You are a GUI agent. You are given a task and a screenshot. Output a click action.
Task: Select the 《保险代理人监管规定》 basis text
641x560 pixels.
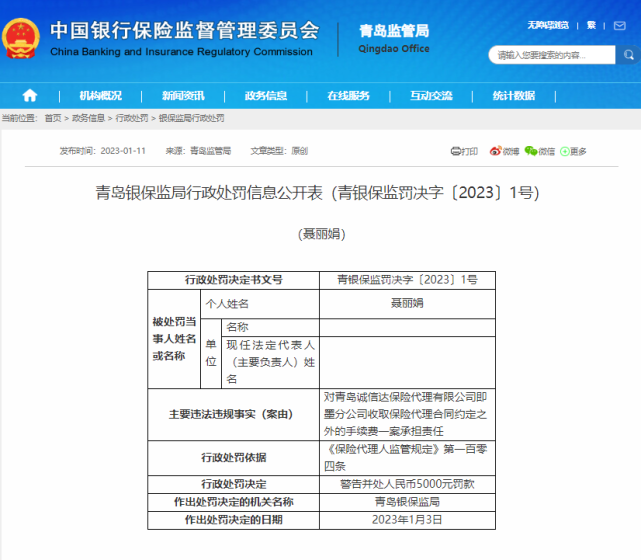[407, 458]
